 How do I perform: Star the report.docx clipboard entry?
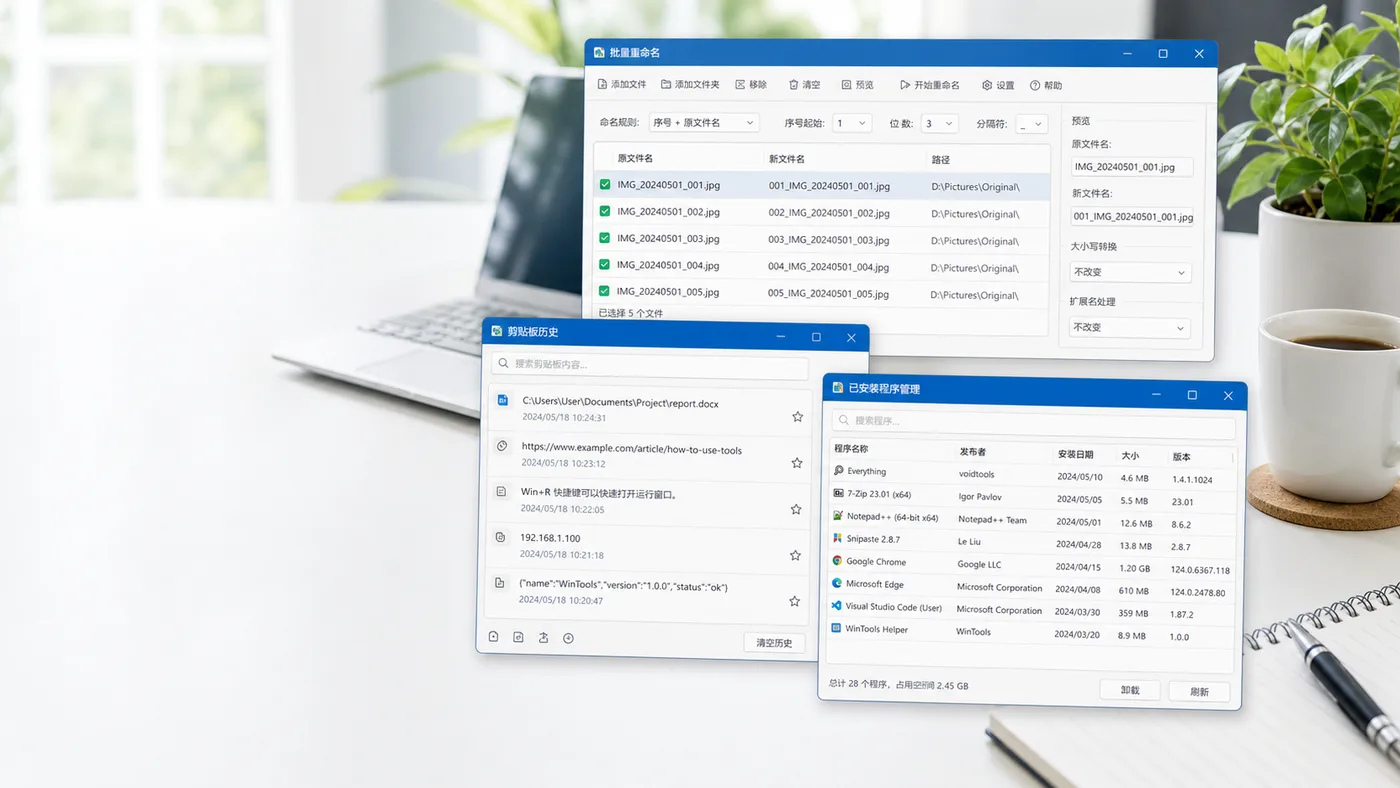(x=798, y=416)
